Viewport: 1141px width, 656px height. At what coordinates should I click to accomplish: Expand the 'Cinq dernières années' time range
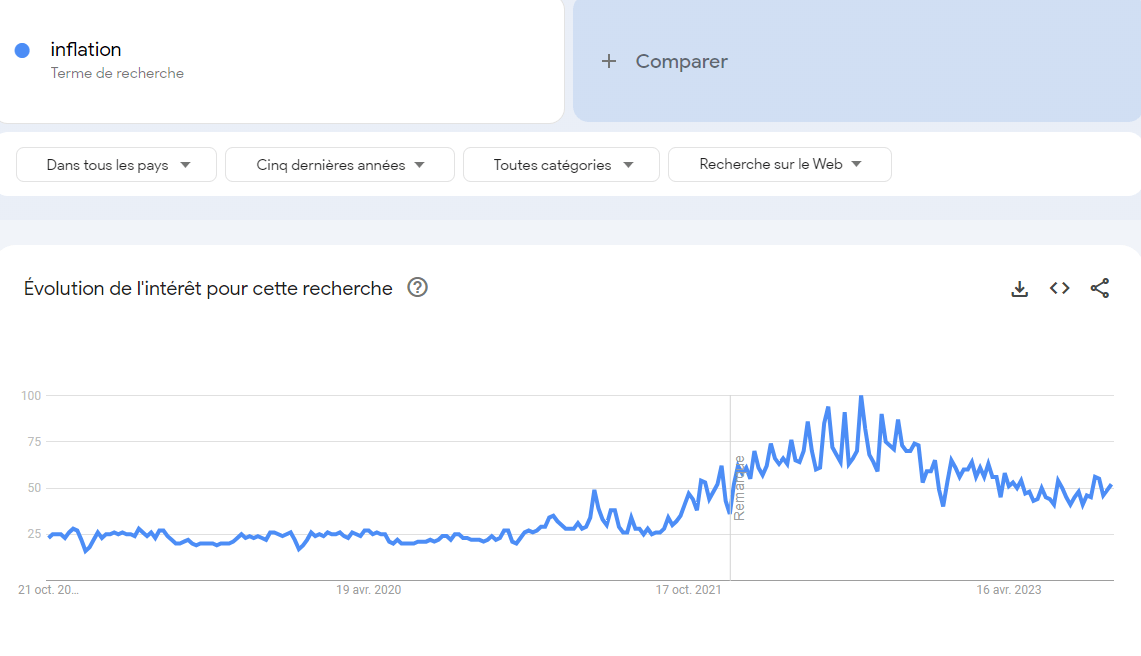[340, 165]
